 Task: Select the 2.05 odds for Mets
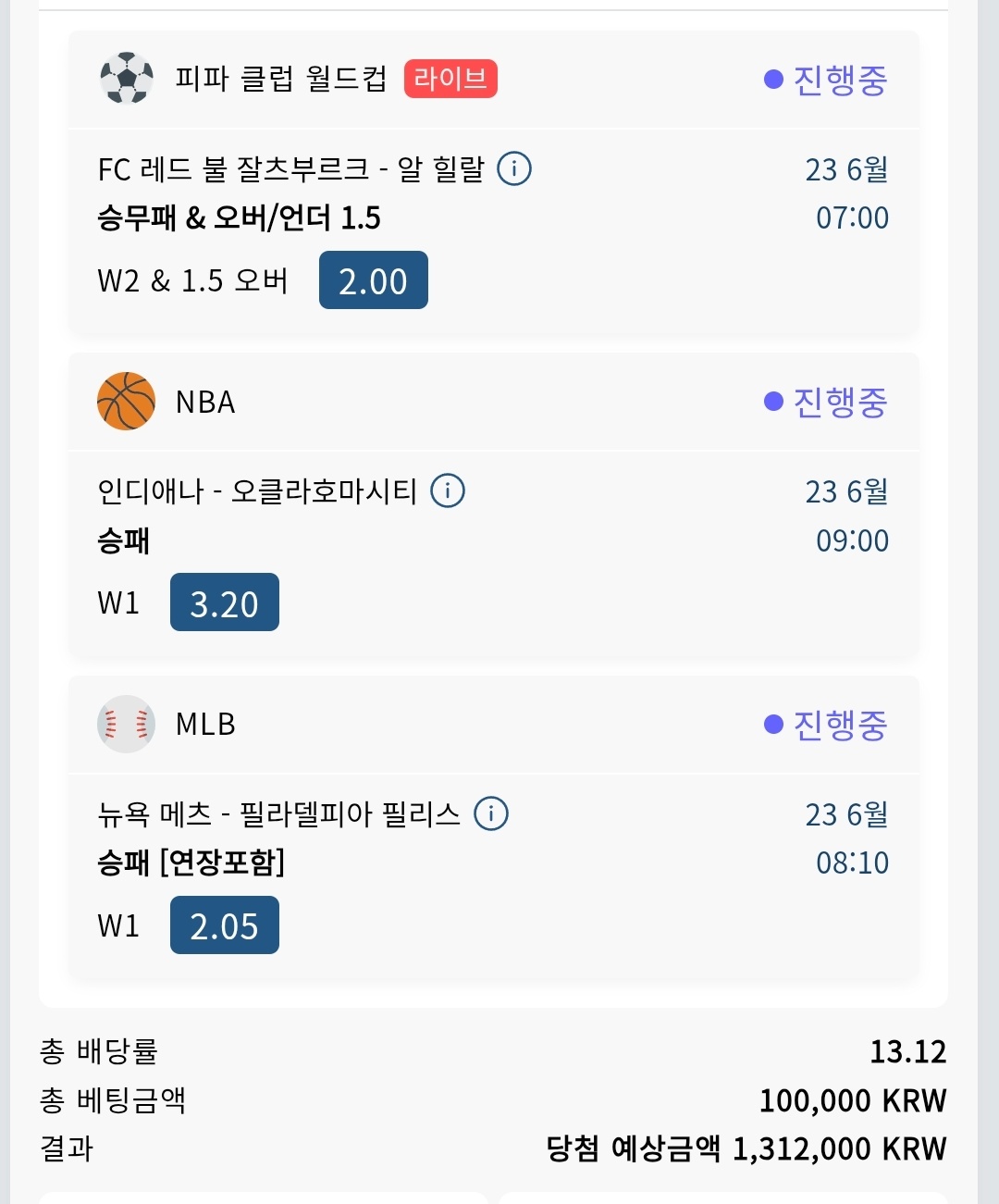coord(224,925)
